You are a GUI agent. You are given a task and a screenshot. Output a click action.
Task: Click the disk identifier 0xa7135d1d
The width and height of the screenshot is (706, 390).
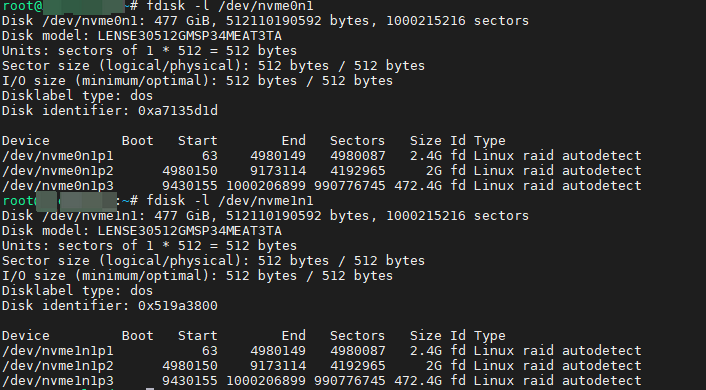[x=177, y=110]
